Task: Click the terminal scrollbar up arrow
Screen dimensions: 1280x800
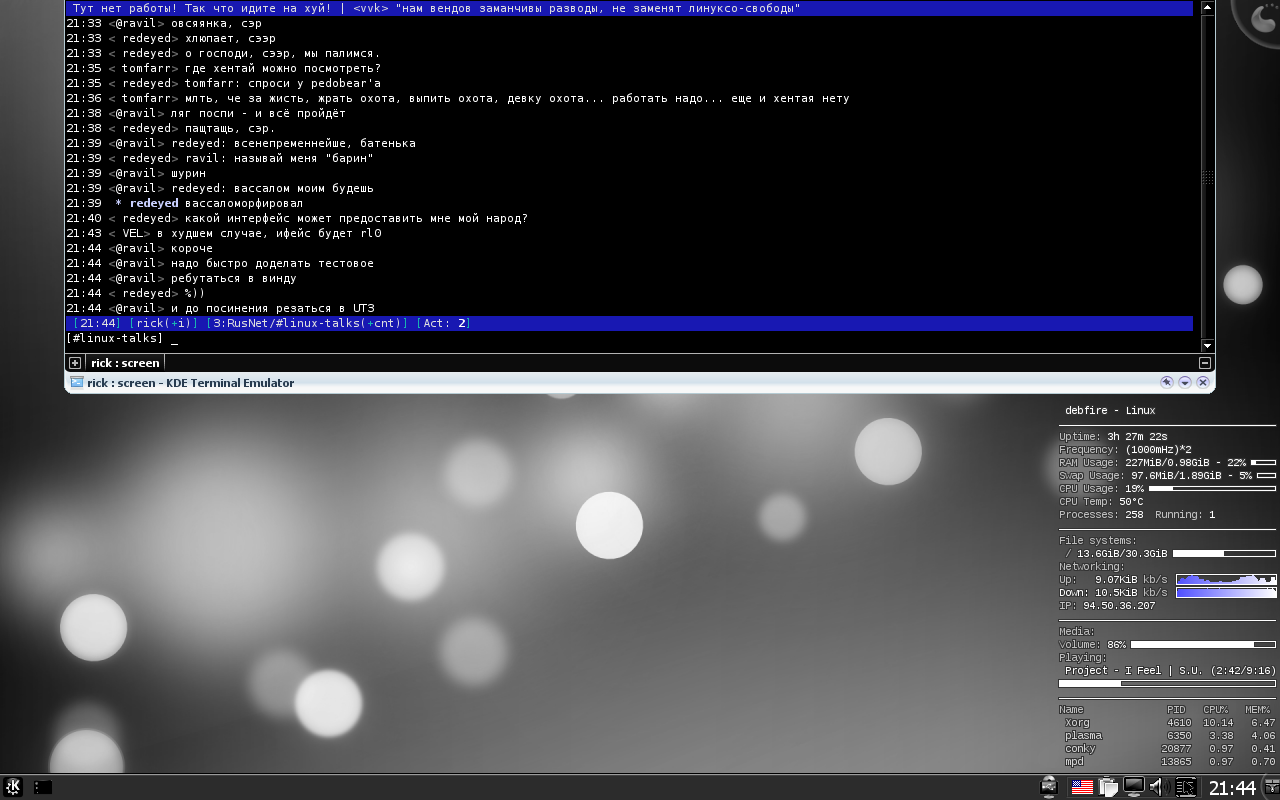Action: tap(1207, 7)
